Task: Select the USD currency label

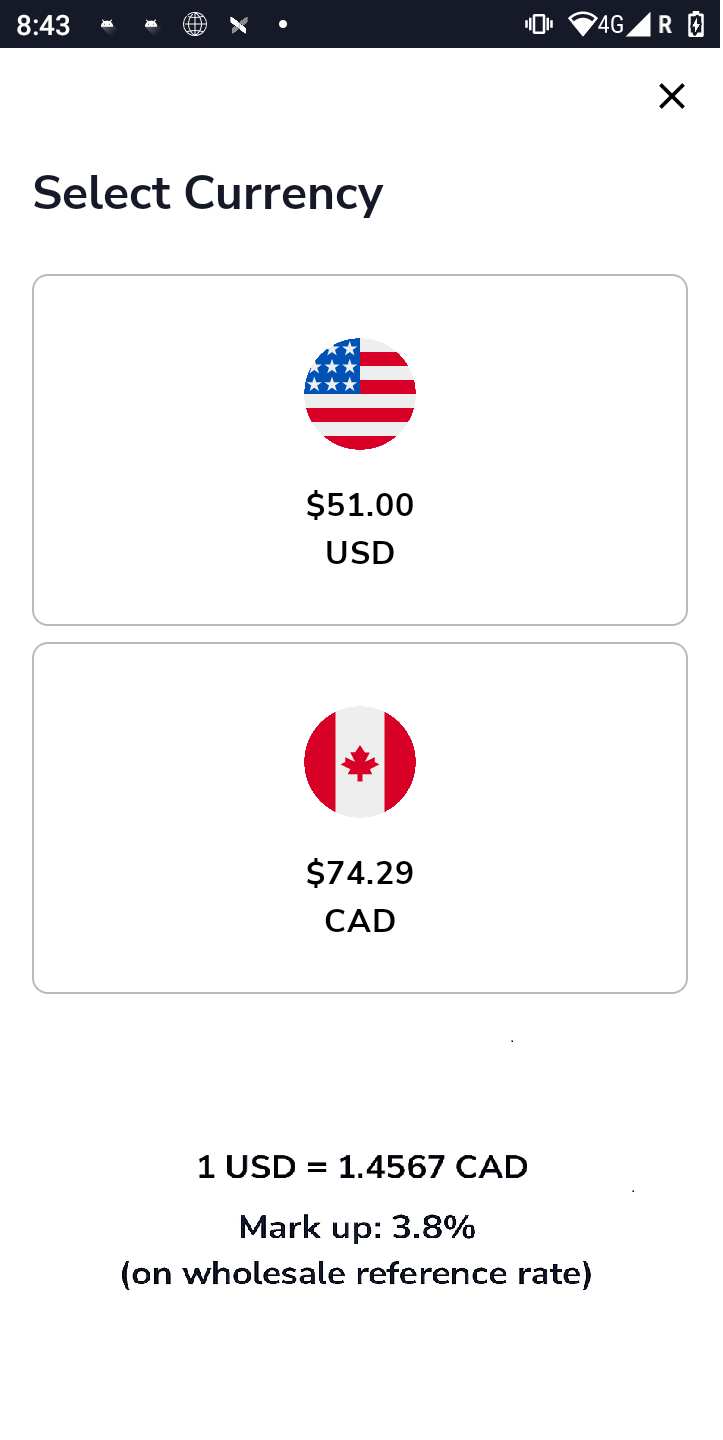Action: click(360, 553)
